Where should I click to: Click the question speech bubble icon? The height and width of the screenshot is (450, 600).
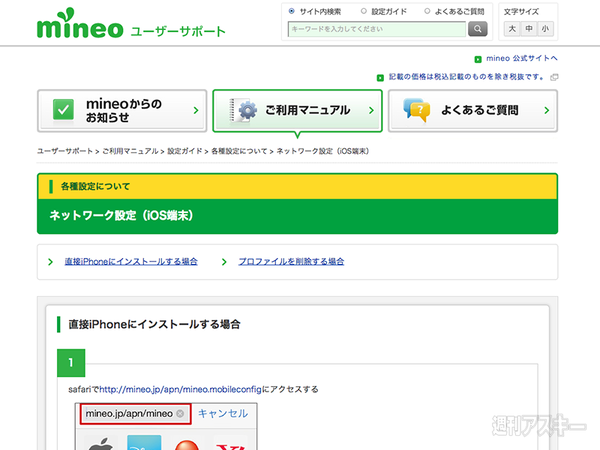pyautogui.click(x=417, y=110)
